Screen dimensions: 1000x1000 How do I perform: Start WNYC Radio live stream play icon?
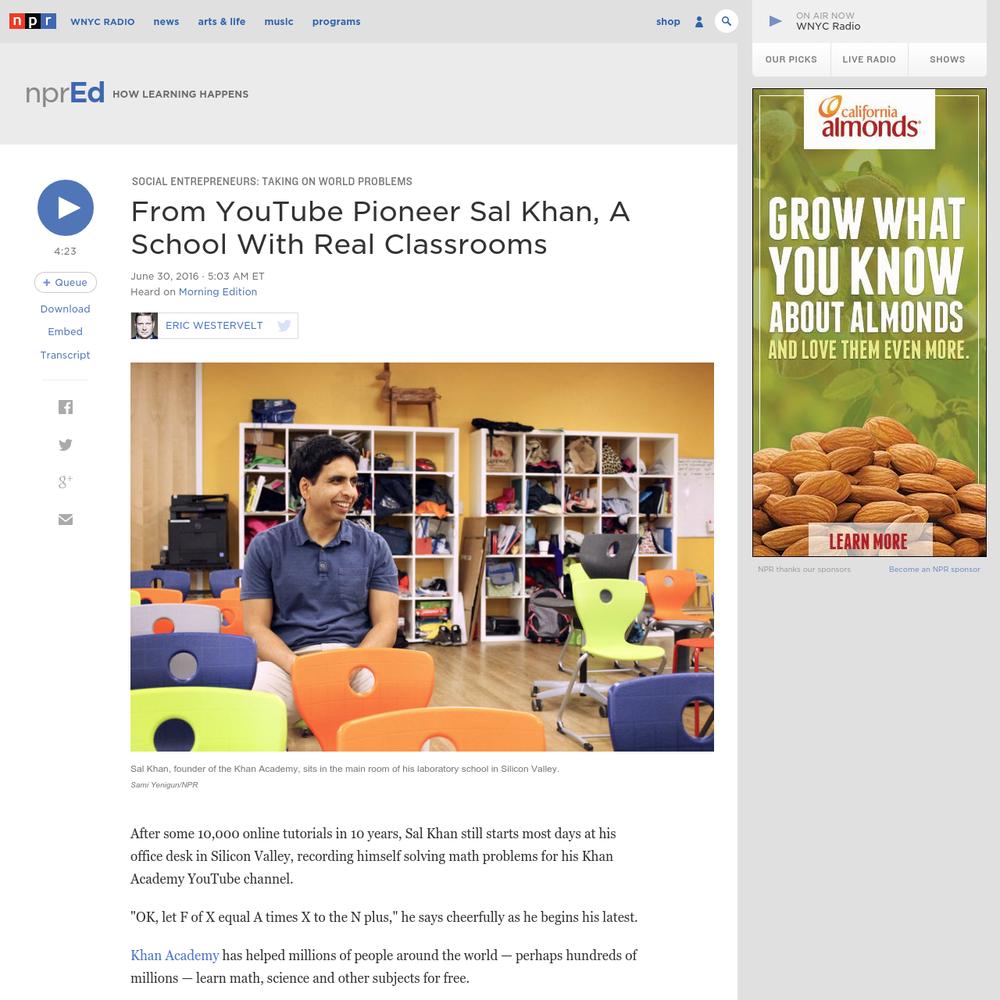(x=775, y=21)
